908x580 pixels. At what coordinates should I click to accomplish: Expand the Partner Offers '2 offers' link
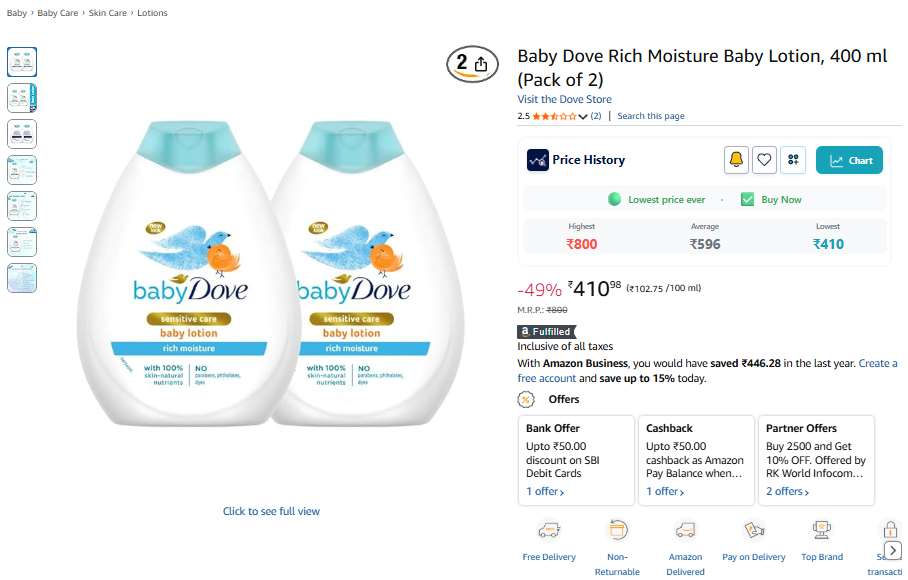[787, 492]
